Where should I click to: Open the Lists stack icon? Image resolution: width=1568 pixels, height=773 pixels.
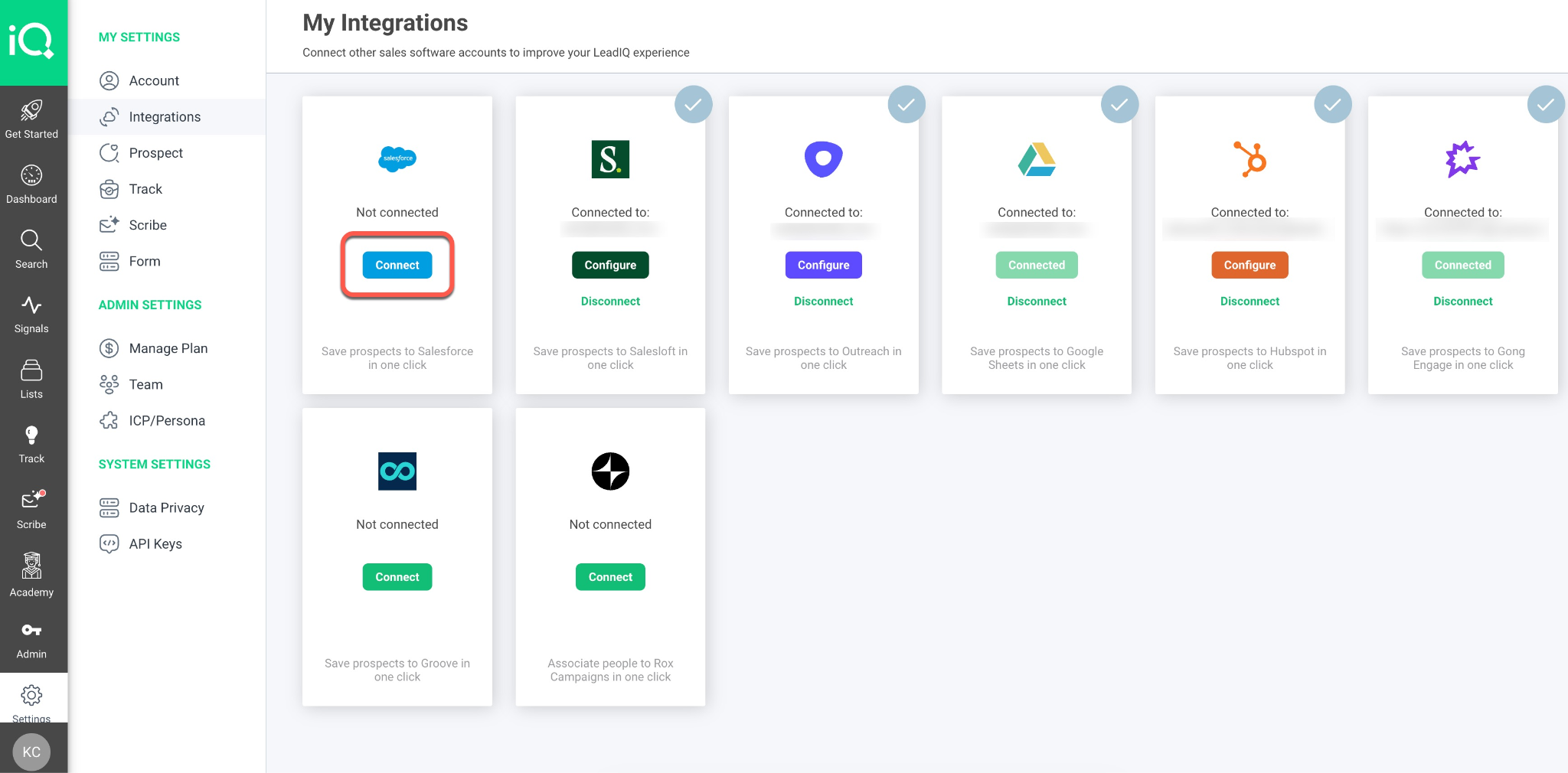click(x=31, y=370)
